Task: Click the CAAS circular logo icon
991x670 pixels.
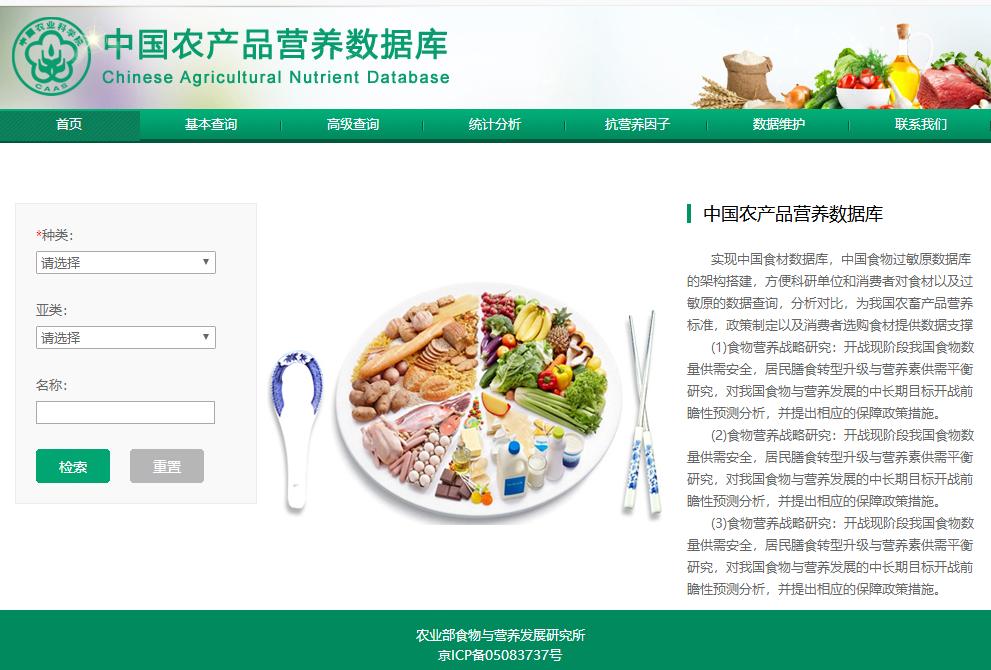Action: pos(51,56)
